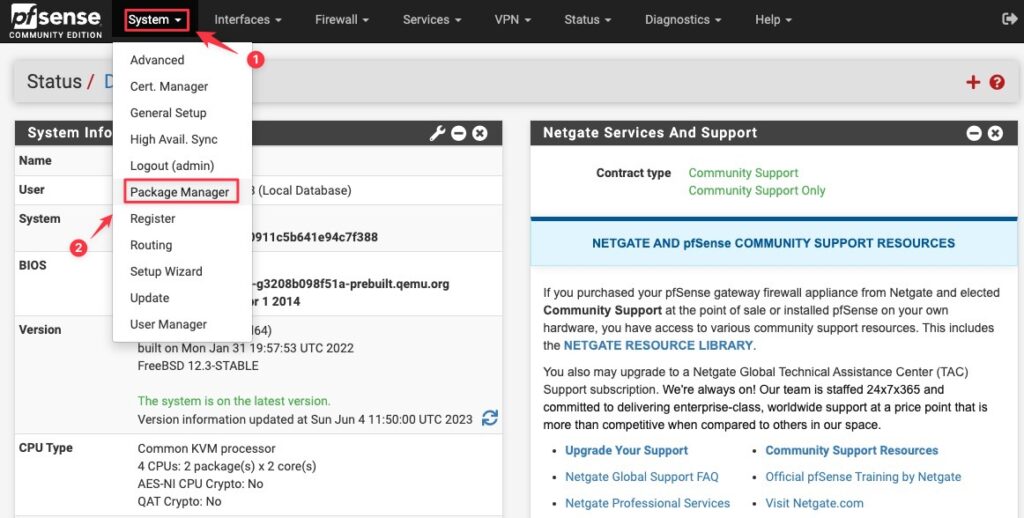The height and width of the screenshot is (518, 1024).
Task: Open Community Support Resources link
Action: [852, 450]
